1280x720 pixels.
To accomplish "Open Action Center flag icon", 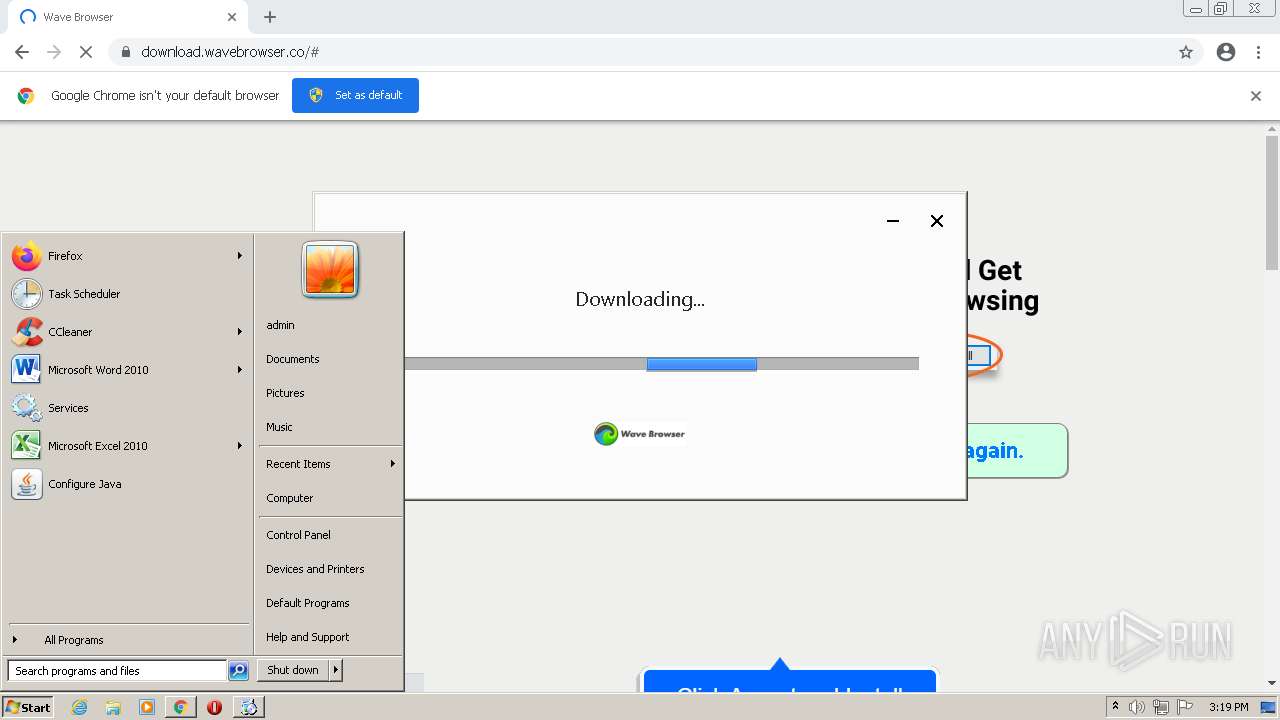I will (1185, 707).
